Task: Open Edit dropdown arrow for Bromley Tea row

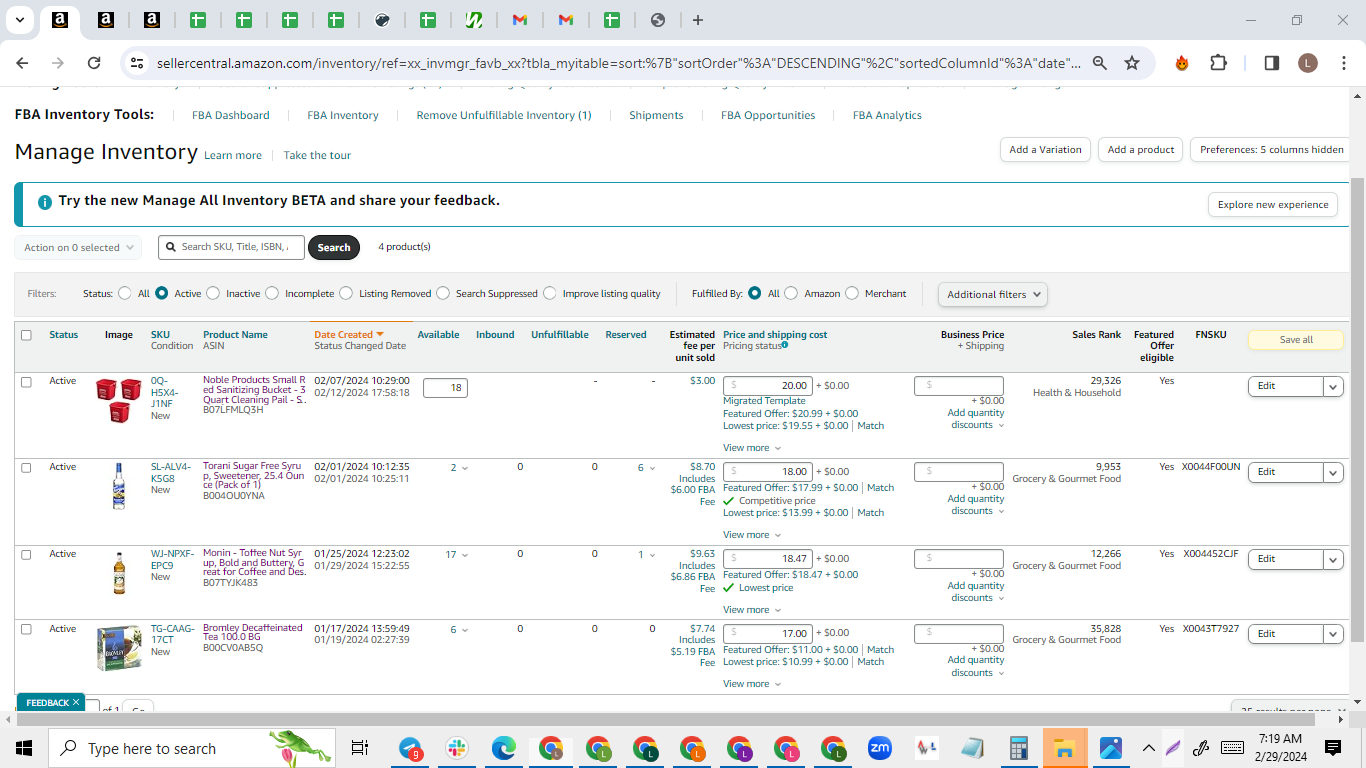Action: 1333,634
